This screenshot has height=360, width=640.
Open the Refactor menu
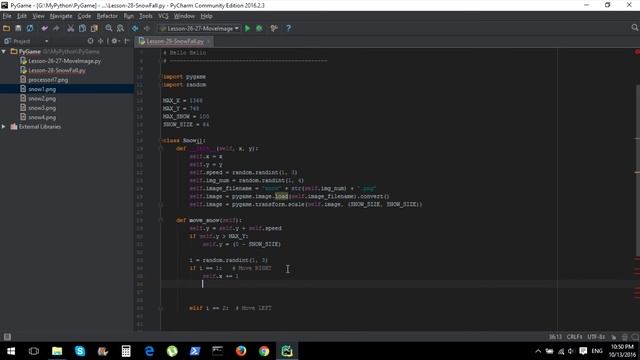[x=107, y=16]
